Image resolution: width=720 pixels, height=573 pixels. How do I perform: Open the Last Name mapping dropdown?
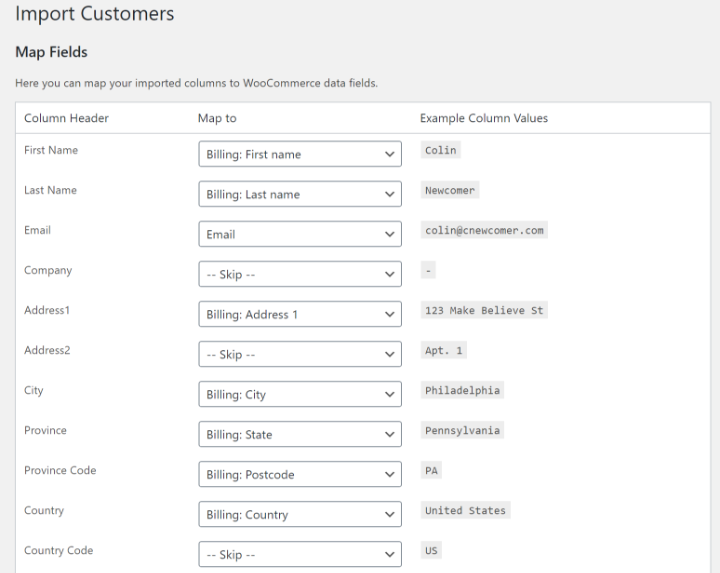click(x=300, y=194)
